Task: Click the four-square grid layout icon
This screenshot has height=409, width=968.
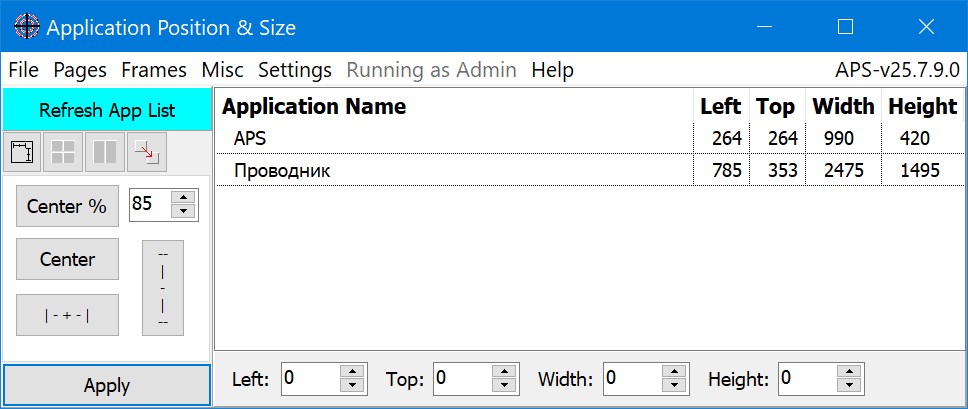Action: 64,152
